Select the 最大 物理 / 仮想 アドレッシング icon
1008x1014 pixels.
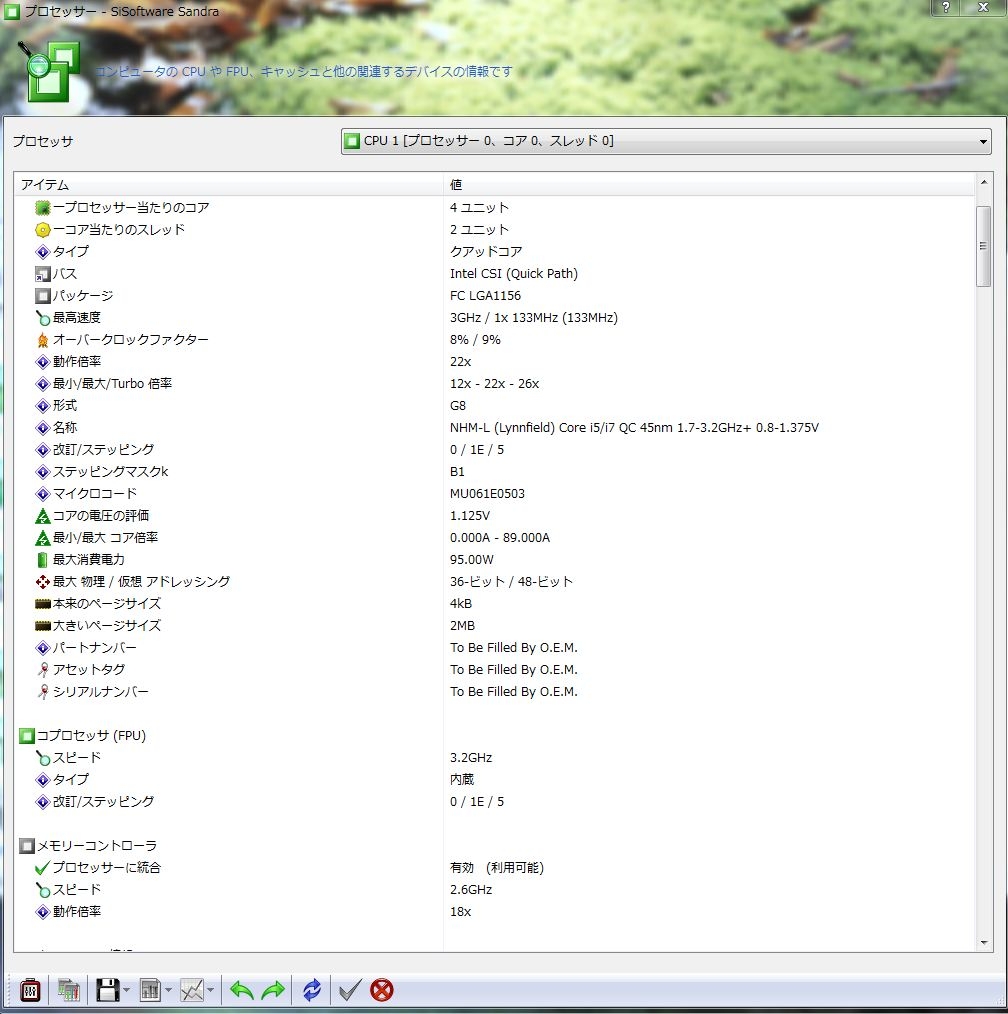click(x=43, y=581)
